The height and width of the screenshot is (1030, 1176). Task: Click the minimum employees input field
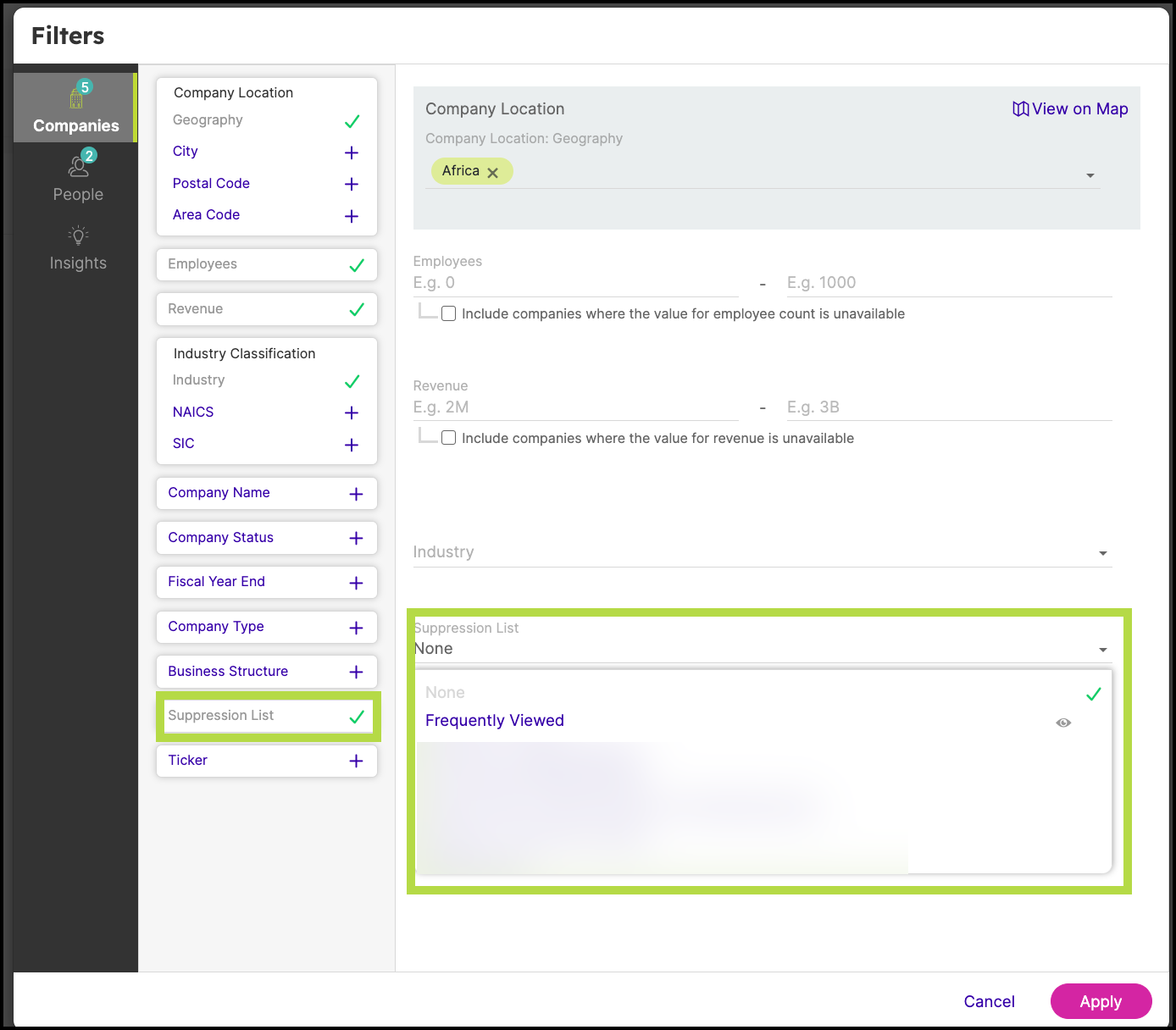coord(575,283)
